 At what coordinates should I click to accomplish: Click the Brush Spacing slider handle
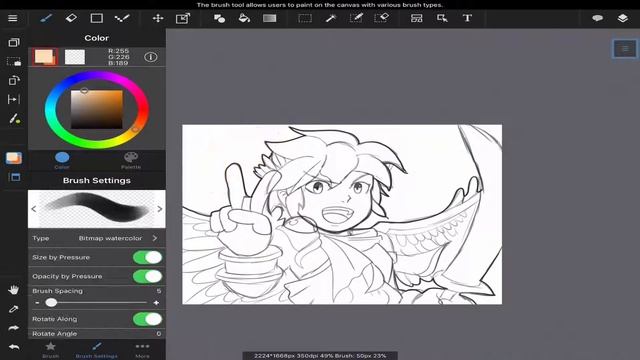[x=51, y=303]
